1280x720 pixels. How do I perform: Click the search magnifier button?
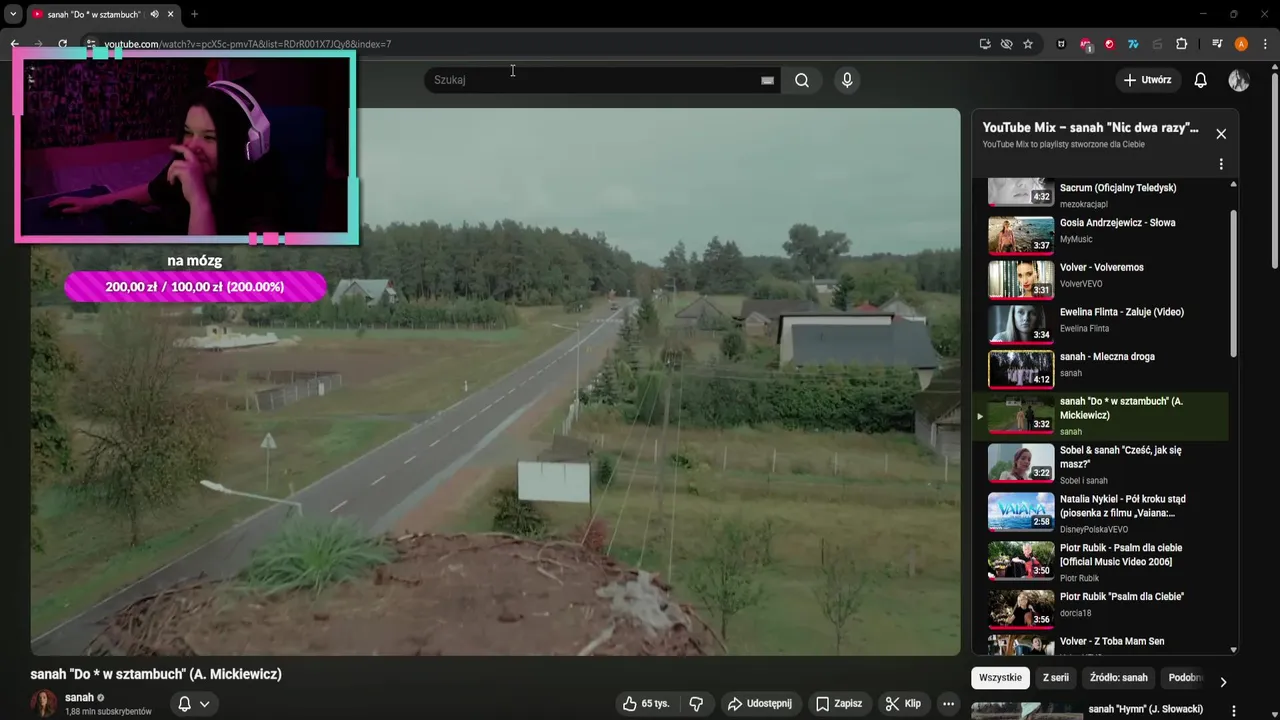click(x=802, y=80)
